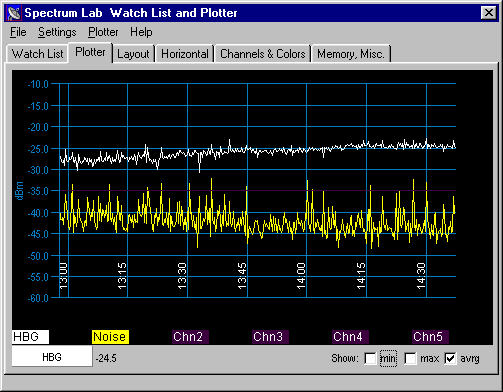Uncheck the avrg show checkbox
This screenshot has width=503, height=392.
[x=450, y=359]
